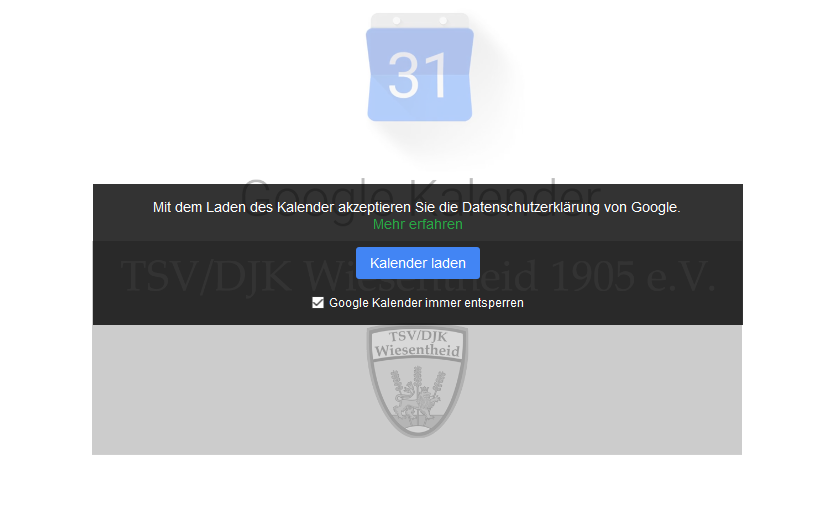The image size is (834, 510).
Task: Click the binder rings atop the calendar icon
Action: (x=419, y=20)
